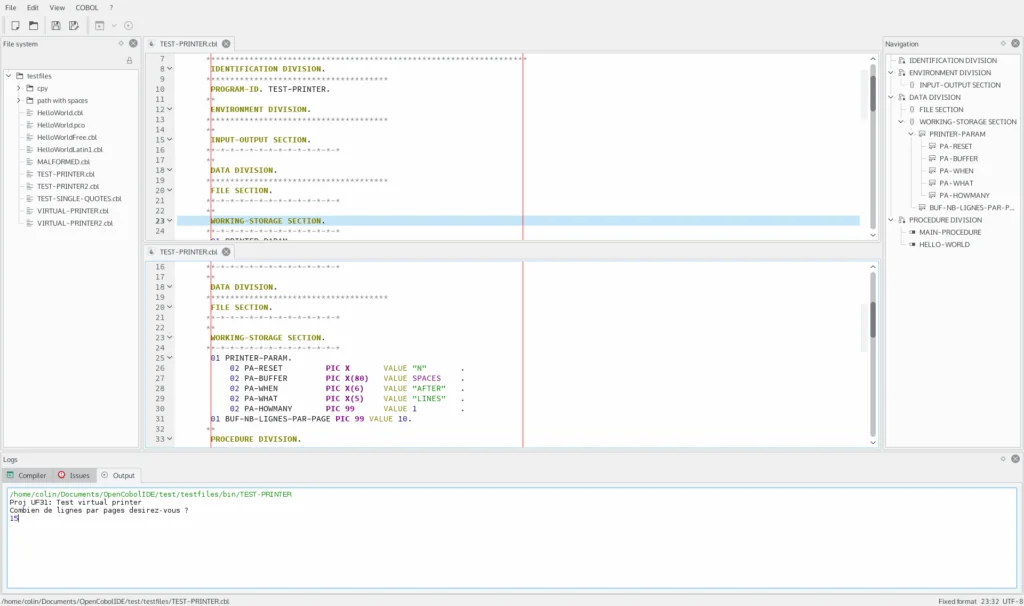Click the cpy folder icon

click(29, 88)
